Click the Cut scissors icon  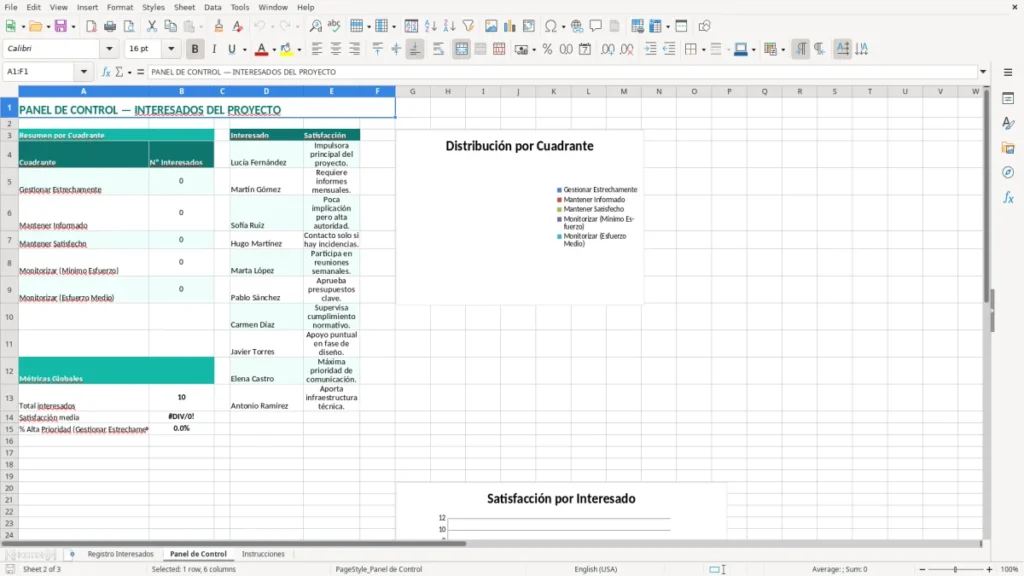152,26
